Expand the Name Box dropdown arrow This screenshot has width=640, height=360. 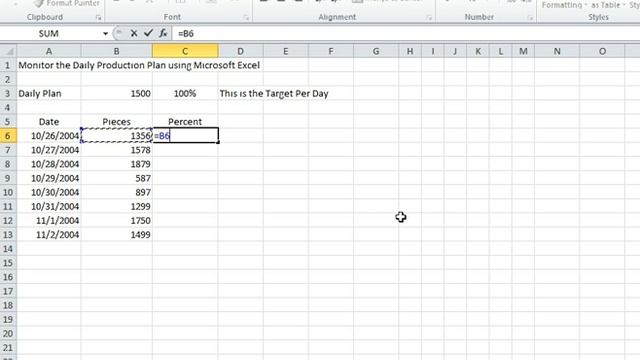coord(105,33)
